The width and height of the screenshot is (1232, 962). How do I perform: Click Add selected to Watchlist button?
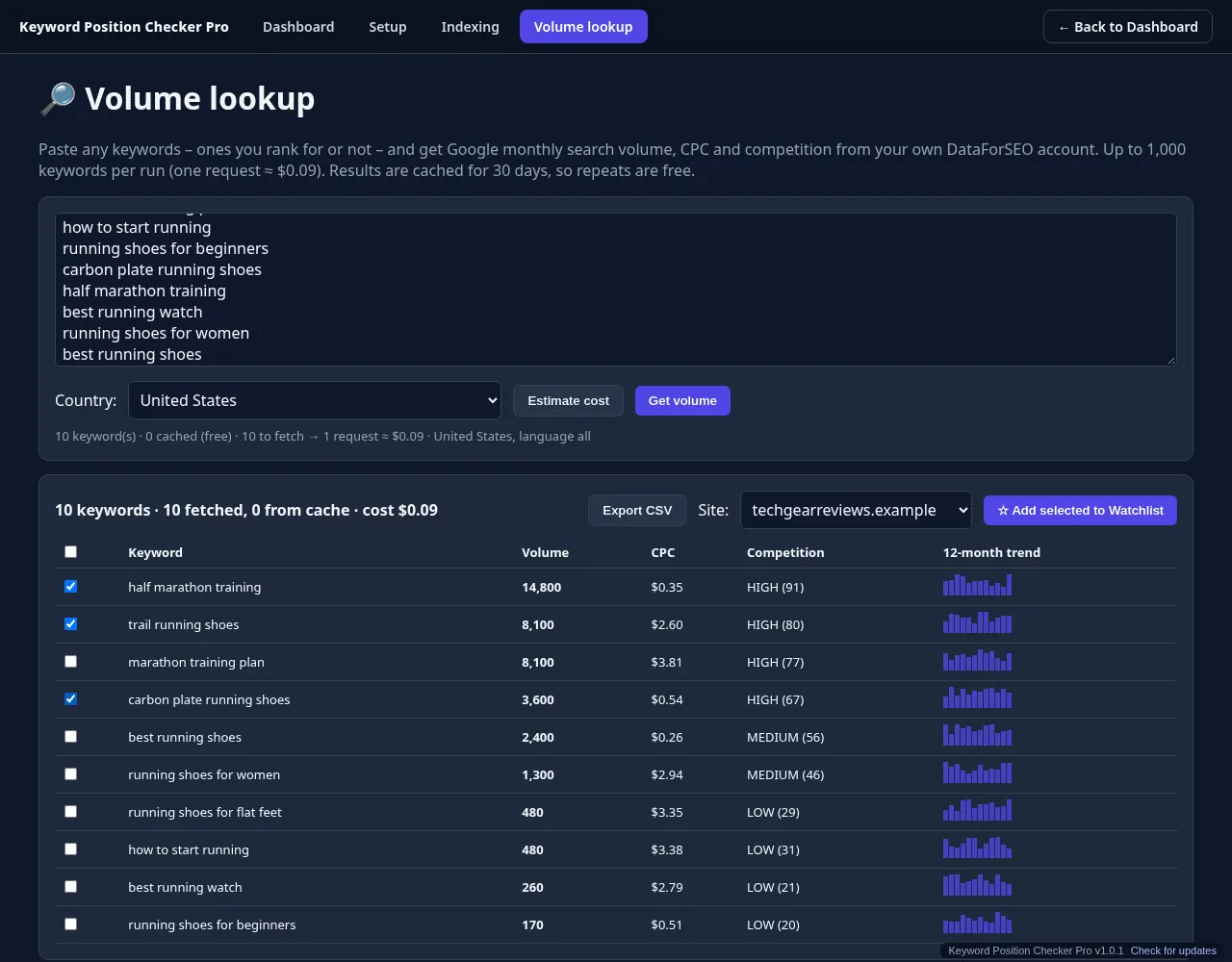pos(1080,511)
